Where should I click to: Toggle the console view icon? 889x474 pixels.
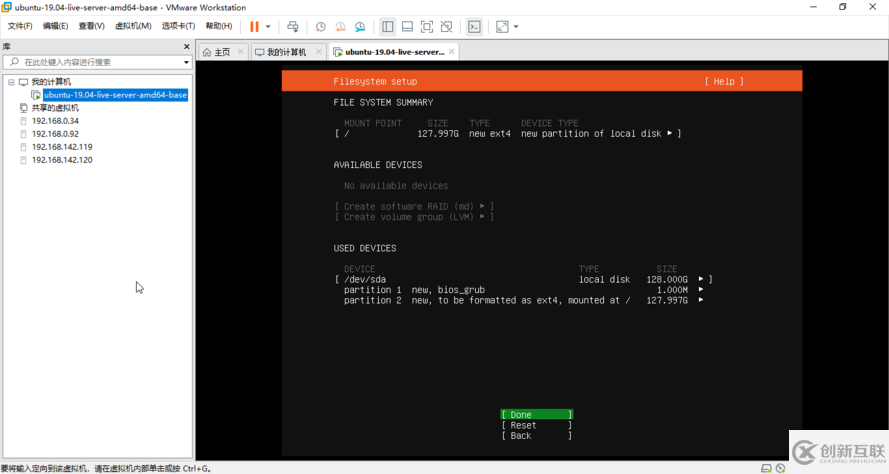tap(474, 27)
